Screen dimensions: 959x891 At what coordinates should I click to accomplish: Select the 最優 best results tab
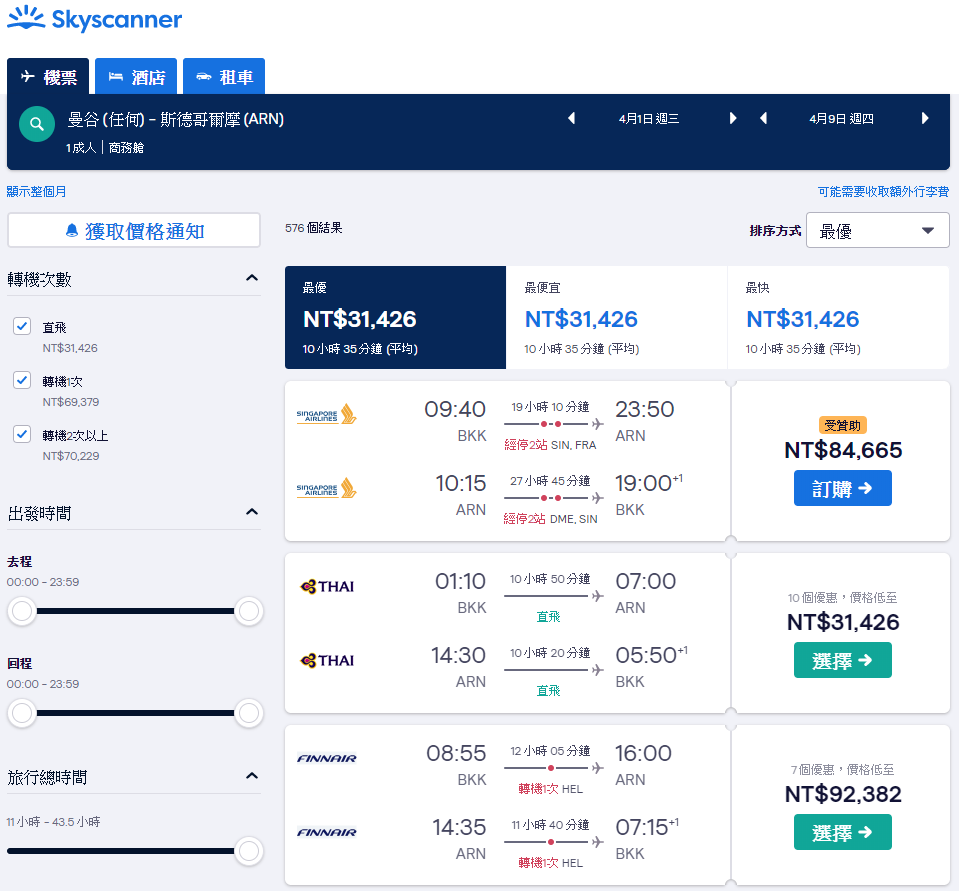[395, 317]
